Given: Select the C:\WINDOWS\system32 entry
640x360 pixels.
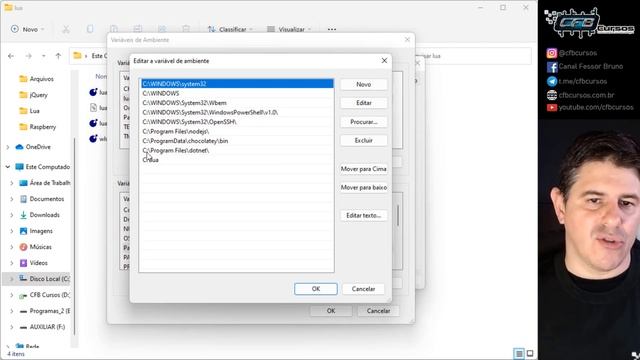Looking at the screenshot, I should tap(237, 84).
